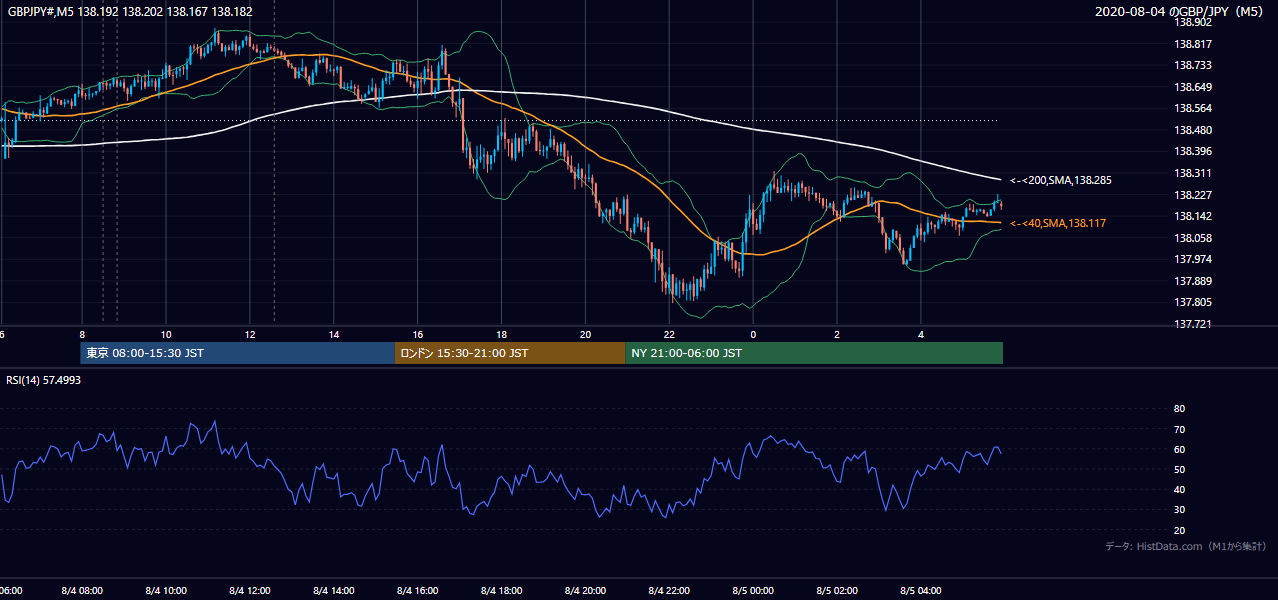Click hour label 12 under price chart
The width and height of the screenshot is (1278, 600).
(x=250, y=334)
